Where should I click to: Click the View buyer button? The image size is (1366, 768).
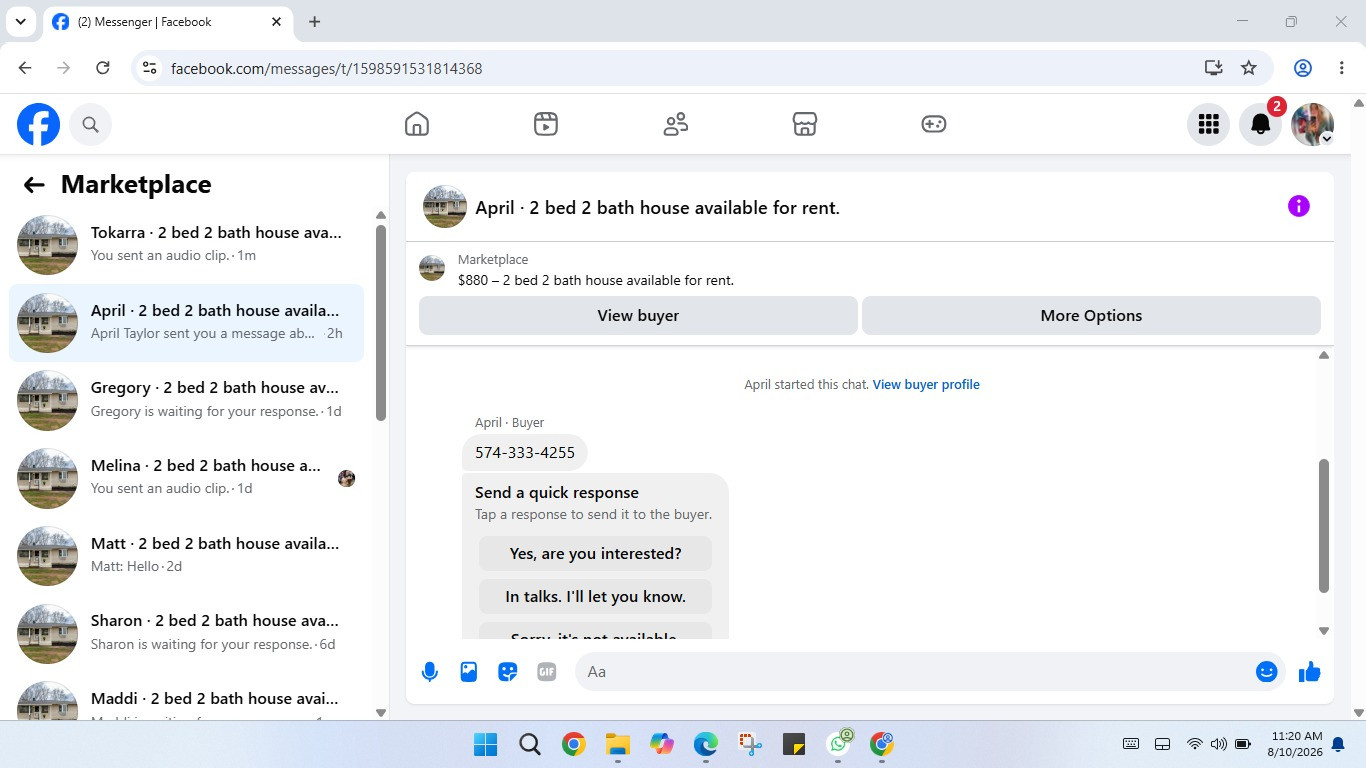(x=638, y=315)
